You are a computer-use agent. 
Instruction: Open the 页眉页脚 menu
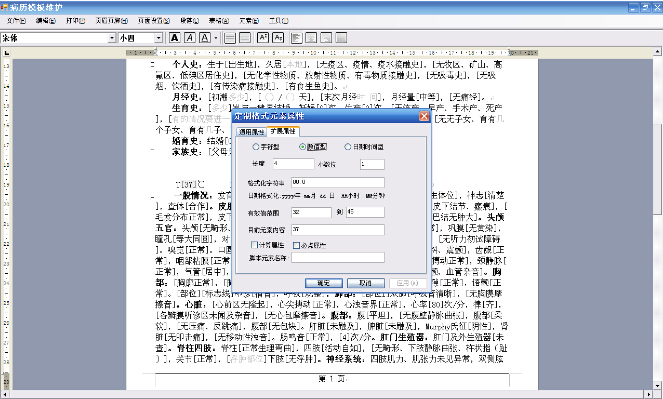(x=111, y=21)
